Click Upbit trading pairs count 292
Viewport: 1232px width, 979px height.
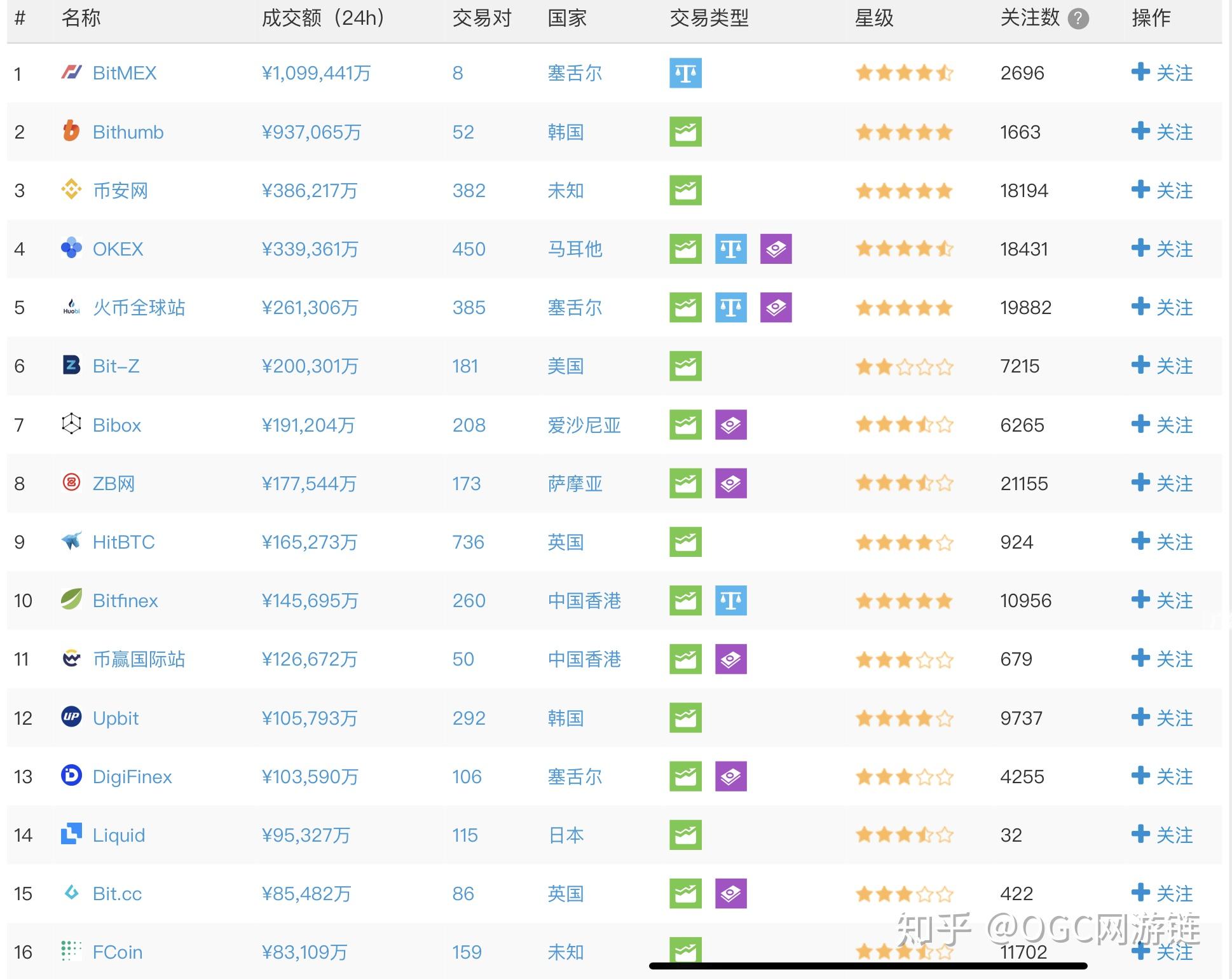[469, 718]
